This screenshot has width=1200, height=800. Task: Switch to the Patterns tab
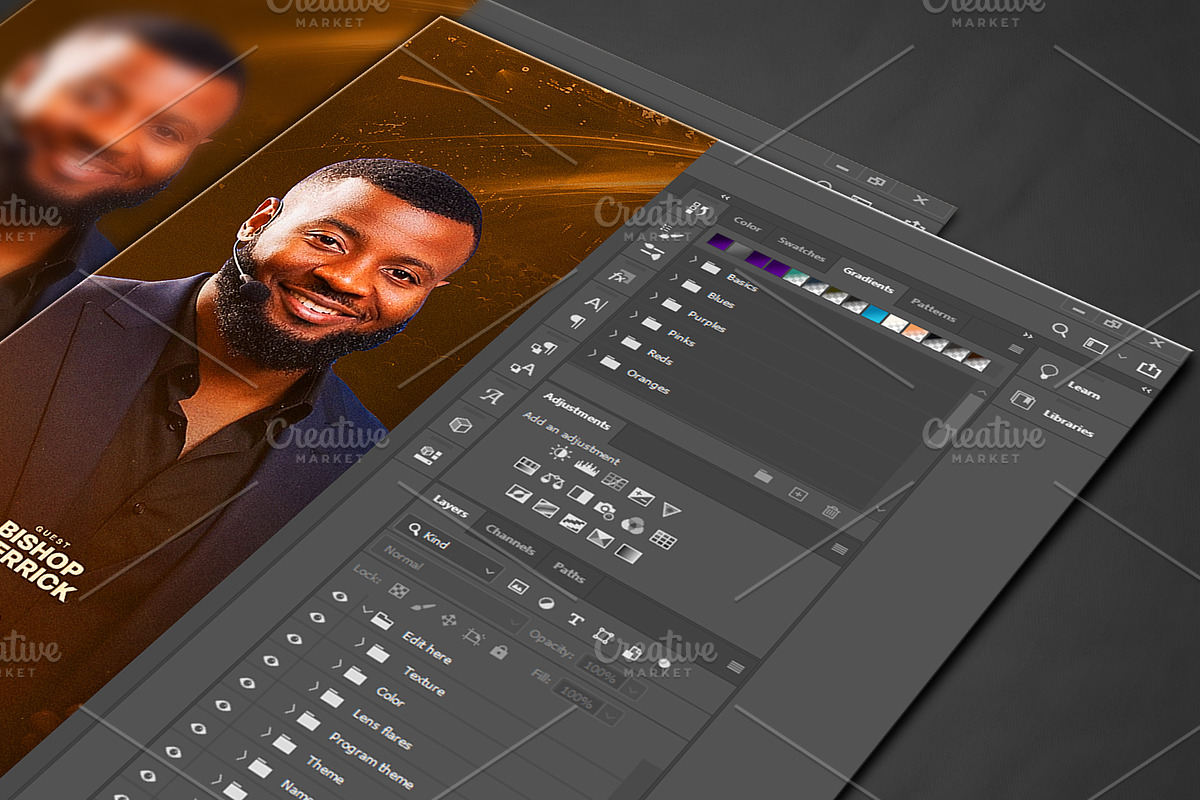pos(932,311)
